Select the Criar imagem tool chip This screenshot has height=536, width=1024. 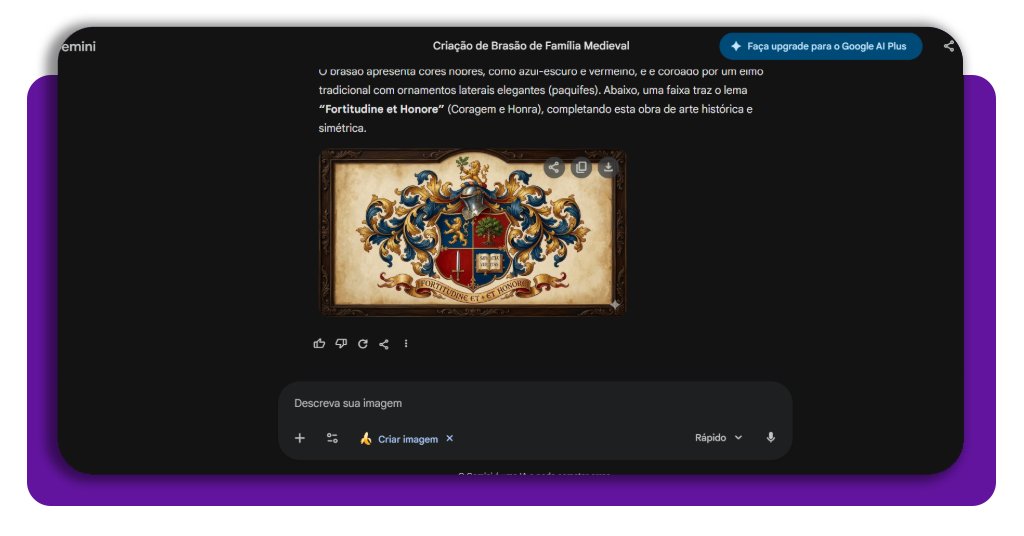399,439
